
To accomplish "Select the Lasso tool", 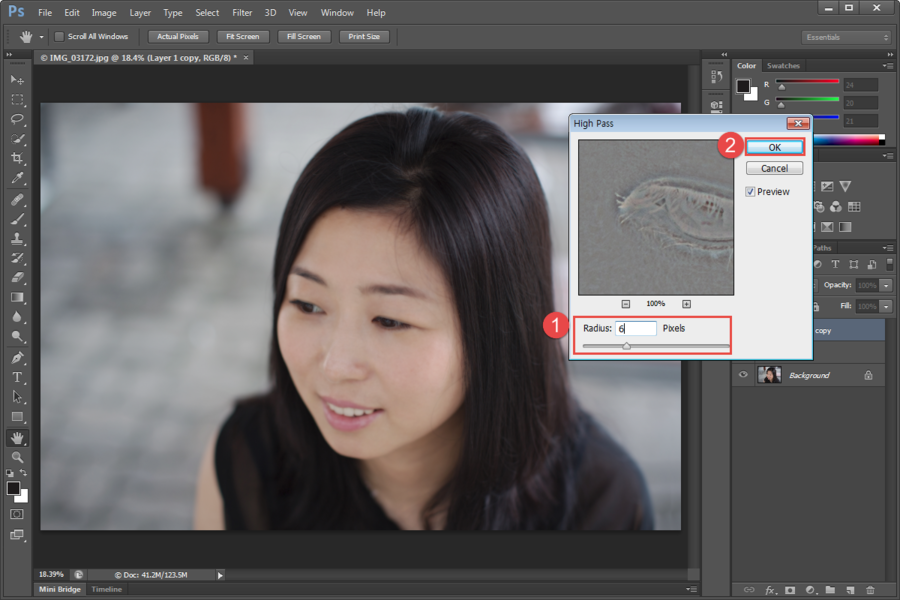I will (17, 119).
